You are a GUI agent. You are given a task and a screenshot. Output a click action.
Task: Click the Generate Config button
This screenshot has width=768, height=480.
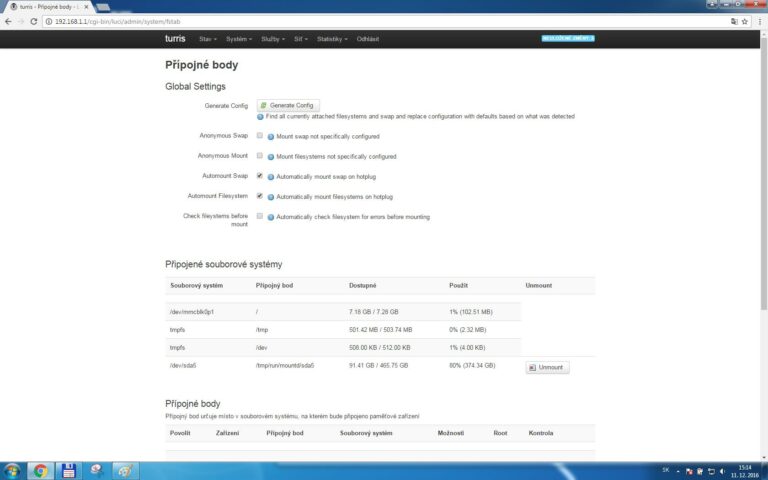point(288,105)
